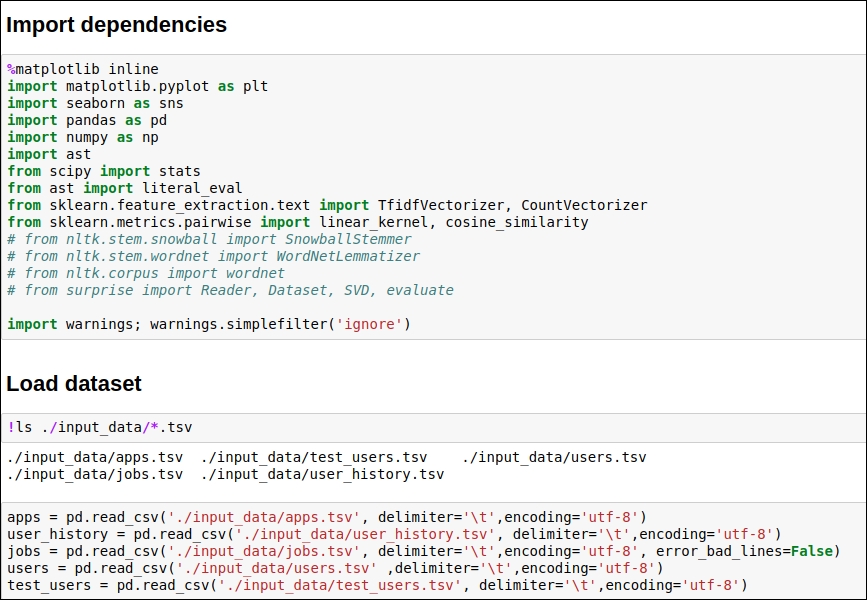
Task: Click the commented WordNetLemmatizer import line
Action: point(213,257)
